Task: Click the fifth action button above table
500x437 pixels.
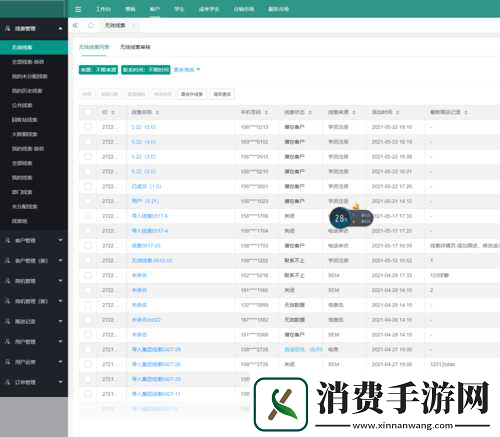Action: 192,94
